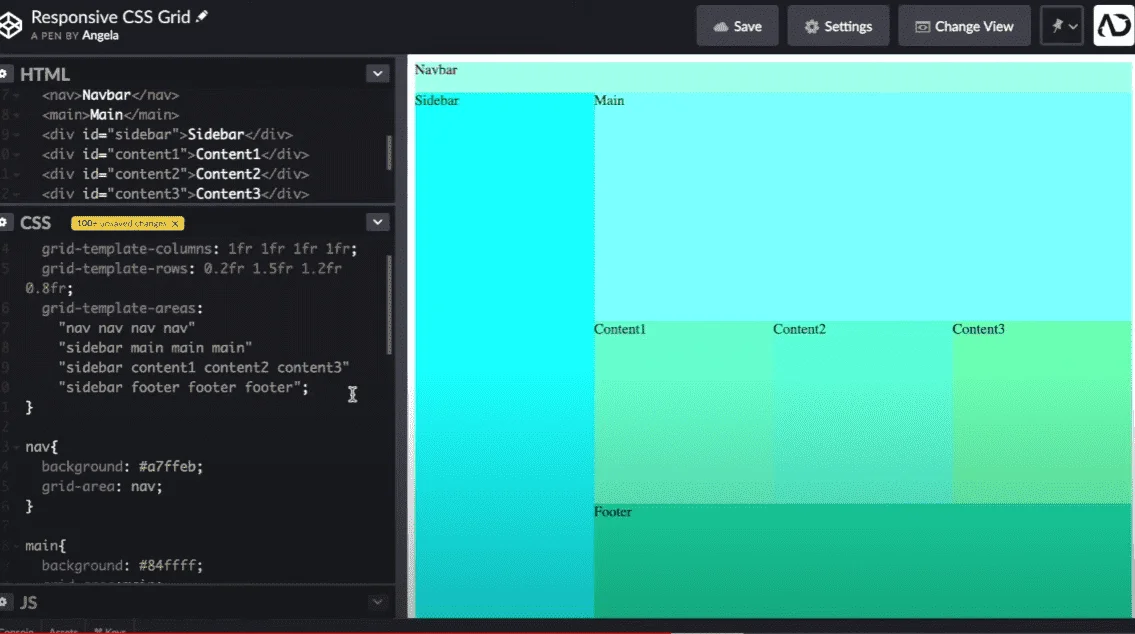This screenshot has width=1135, height=634.
Task: Click the 100+ unsaved changes badge text
Action: point(122,224)
